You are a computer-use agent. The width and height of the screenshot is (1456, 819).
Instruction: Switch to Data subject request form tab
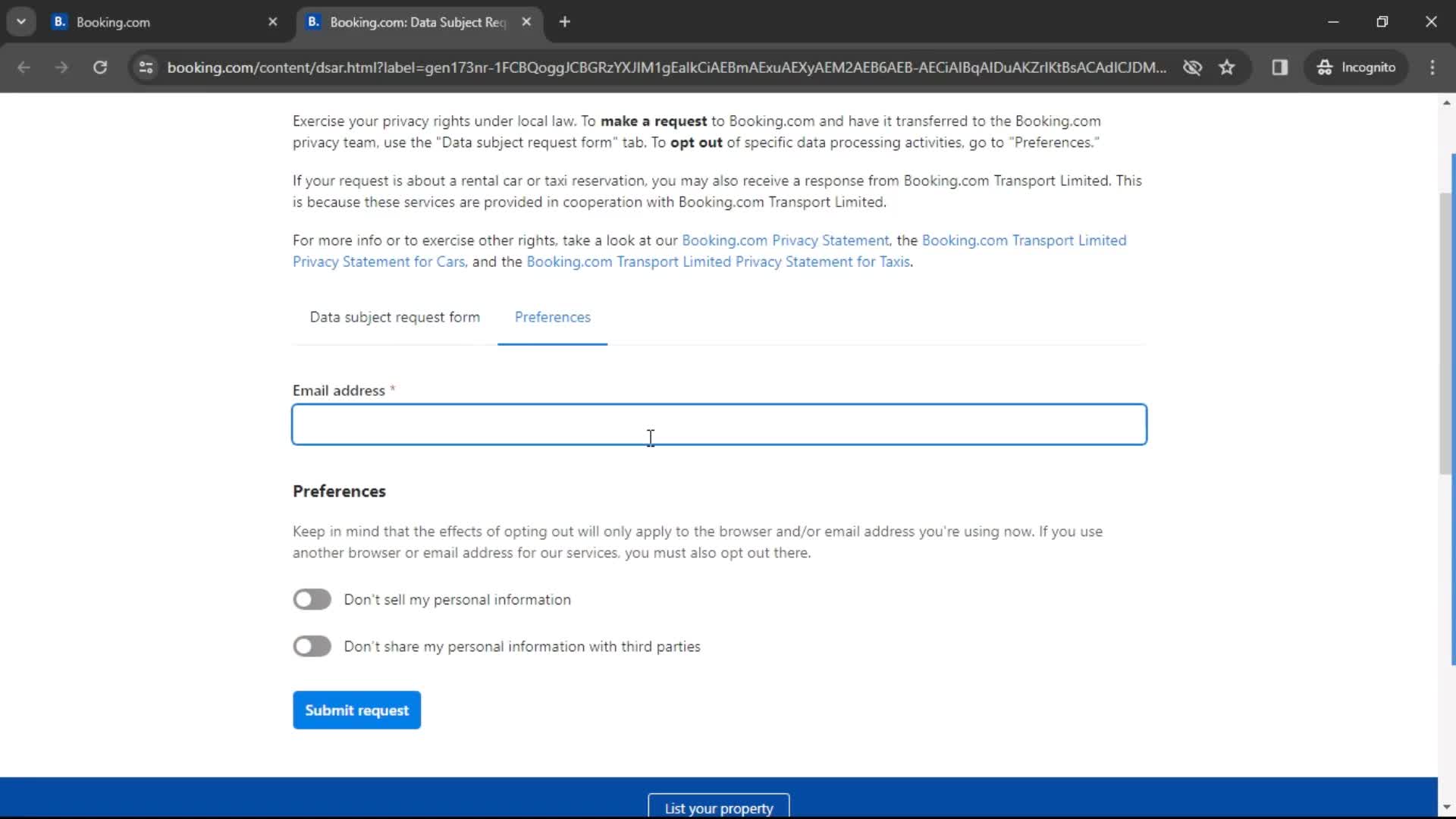(x=394, y=317)
